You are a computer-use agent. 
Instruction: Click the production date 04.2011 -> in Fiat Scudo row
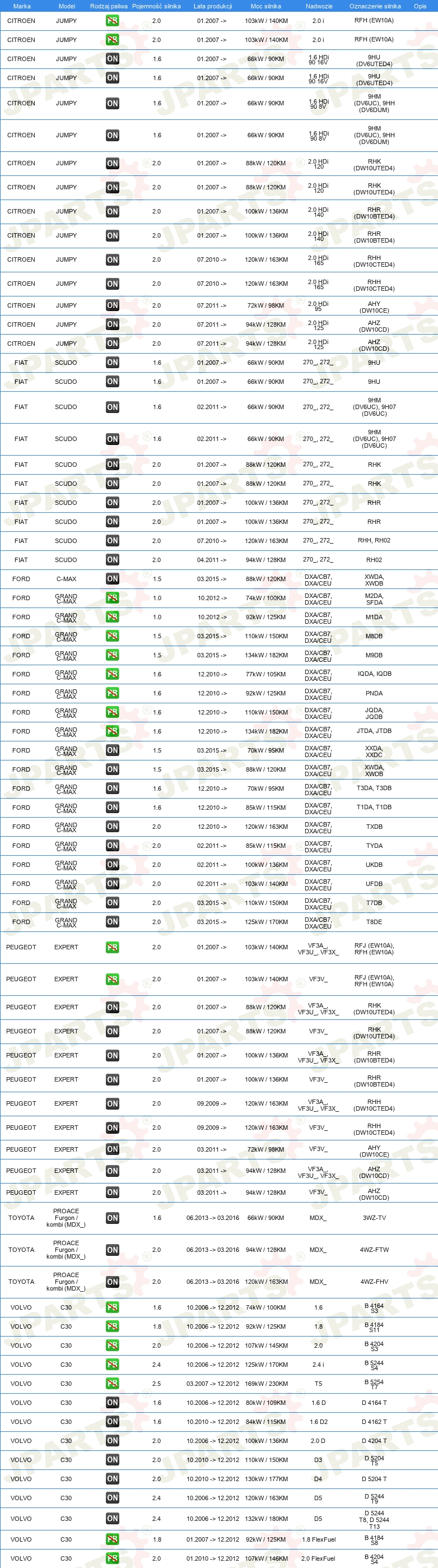point(212,560)
